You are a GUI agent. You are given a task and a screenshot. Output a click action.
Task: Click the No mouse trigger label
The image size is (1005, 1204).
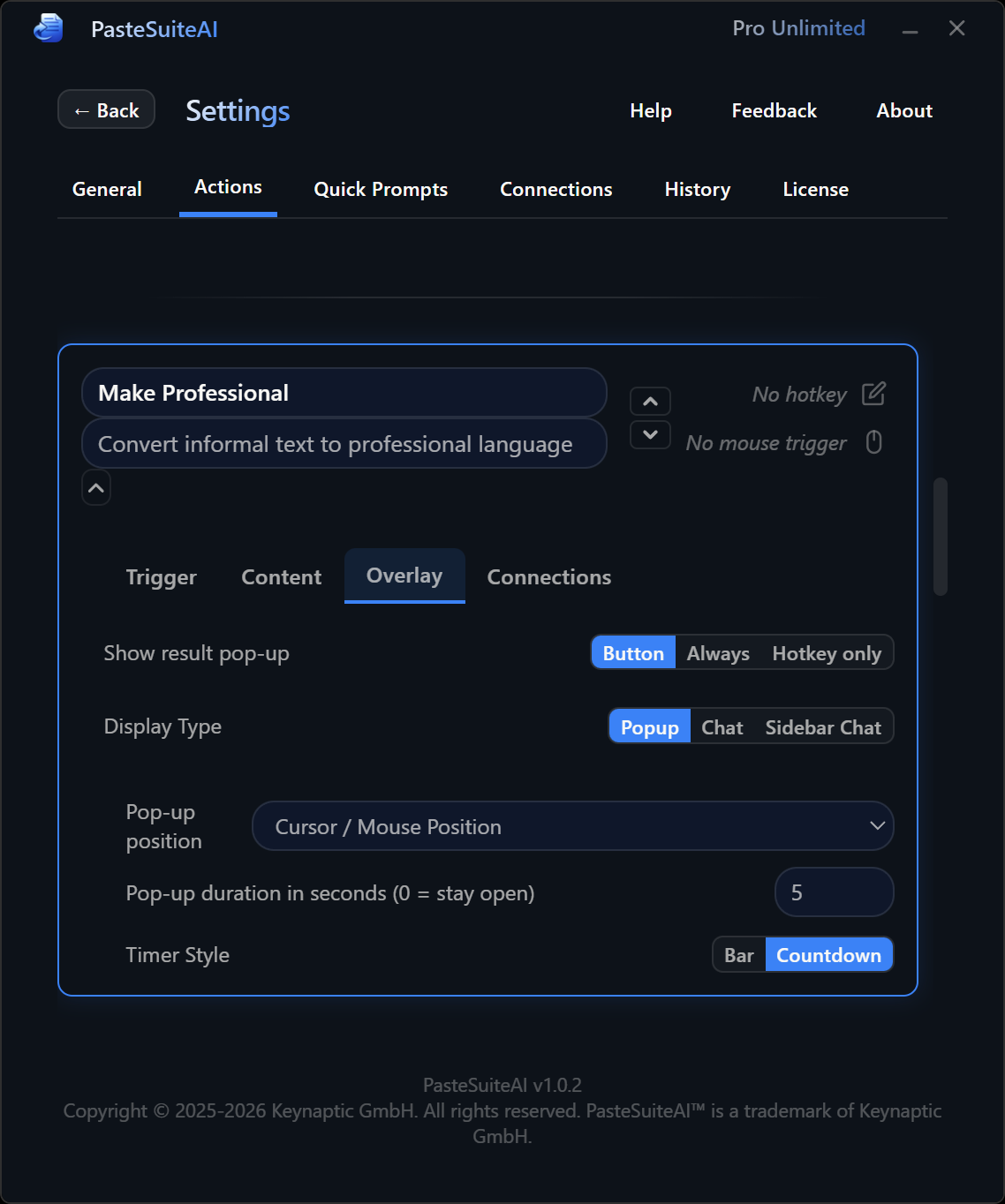pos(767,442)
